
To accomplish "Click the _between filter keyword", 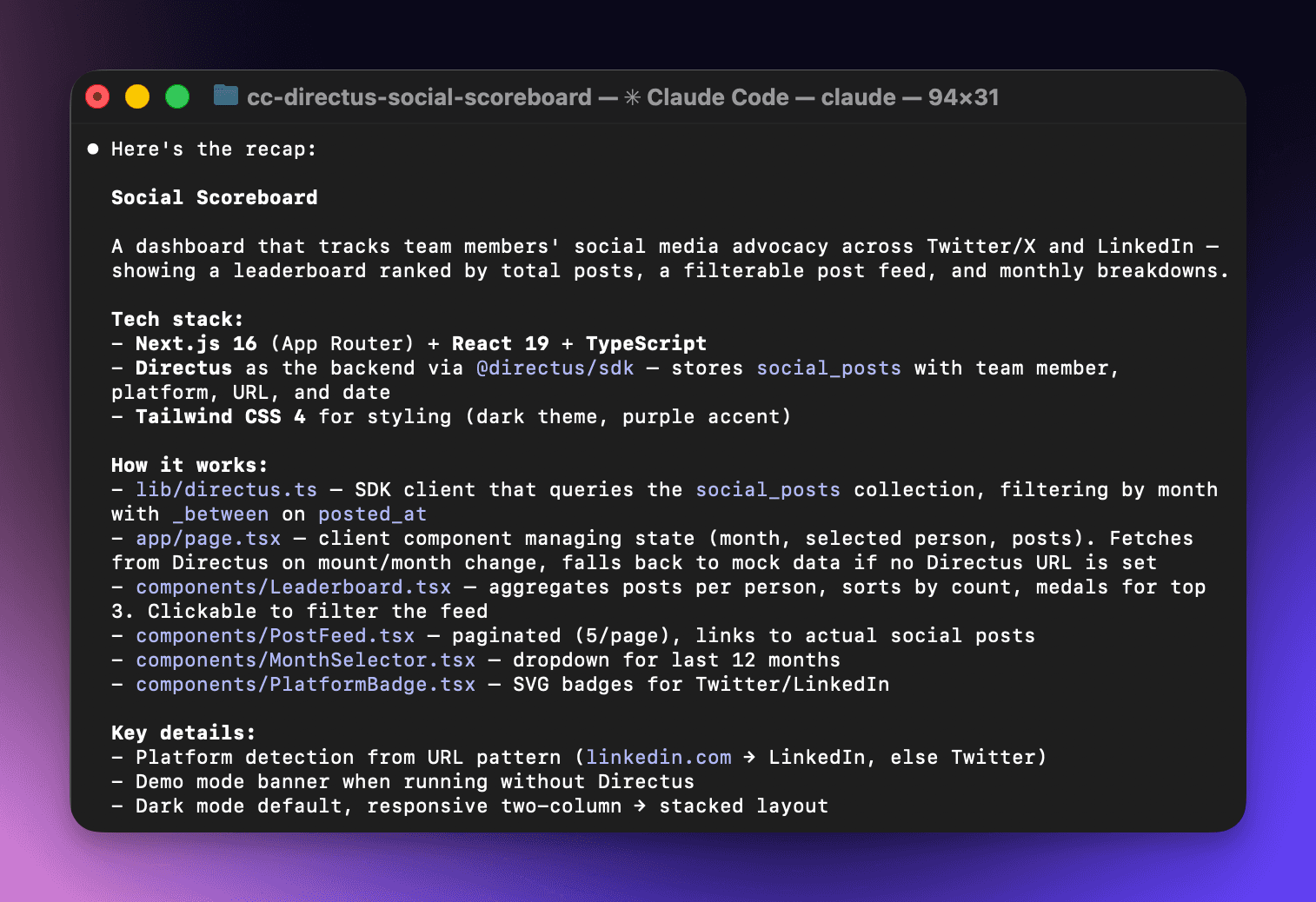I will point(221,514).
